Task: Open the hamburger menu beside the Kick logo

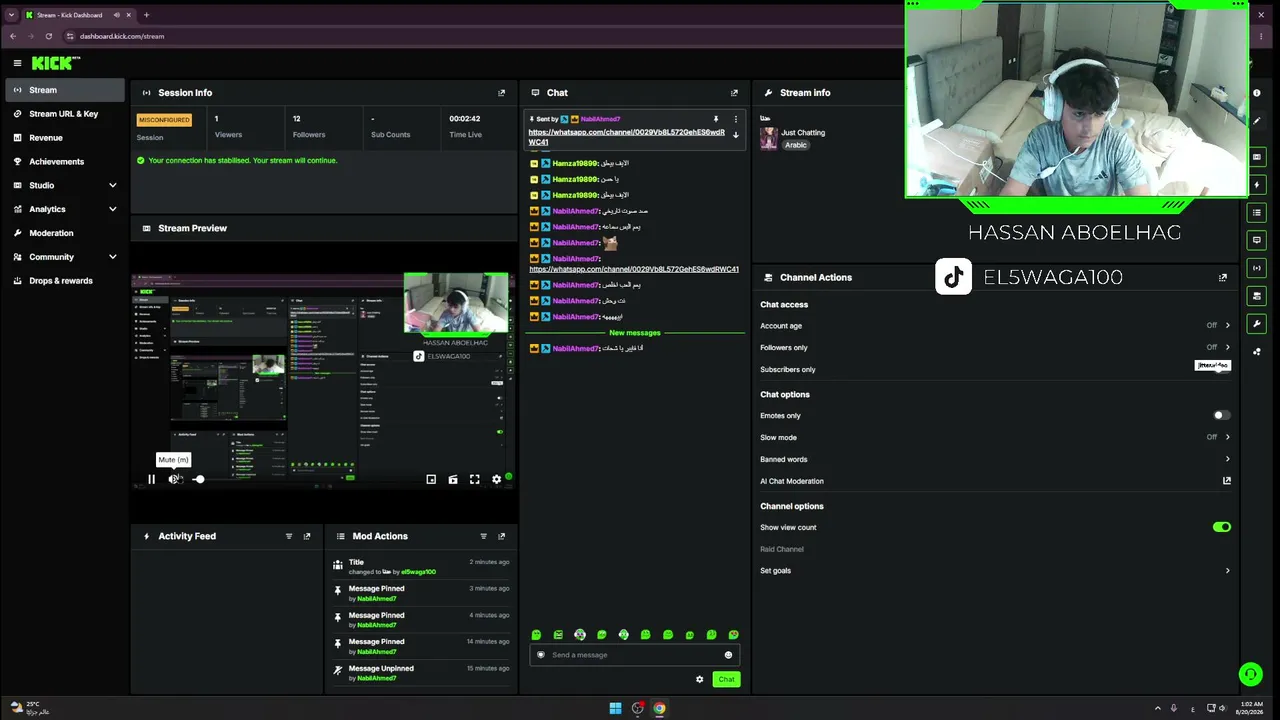Action: pos(17,63)
